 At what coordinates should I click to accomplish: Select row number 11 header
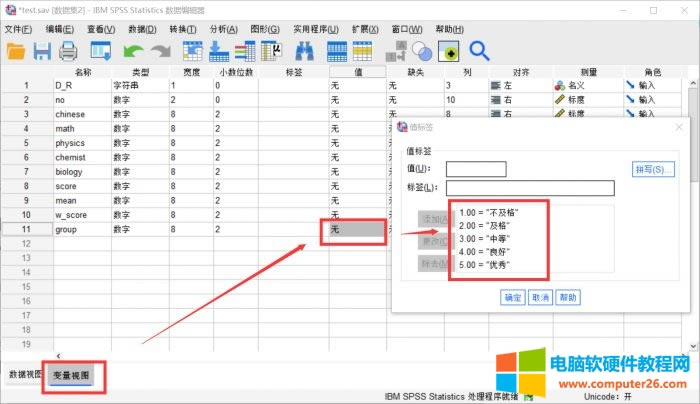(x=26, y=229)
